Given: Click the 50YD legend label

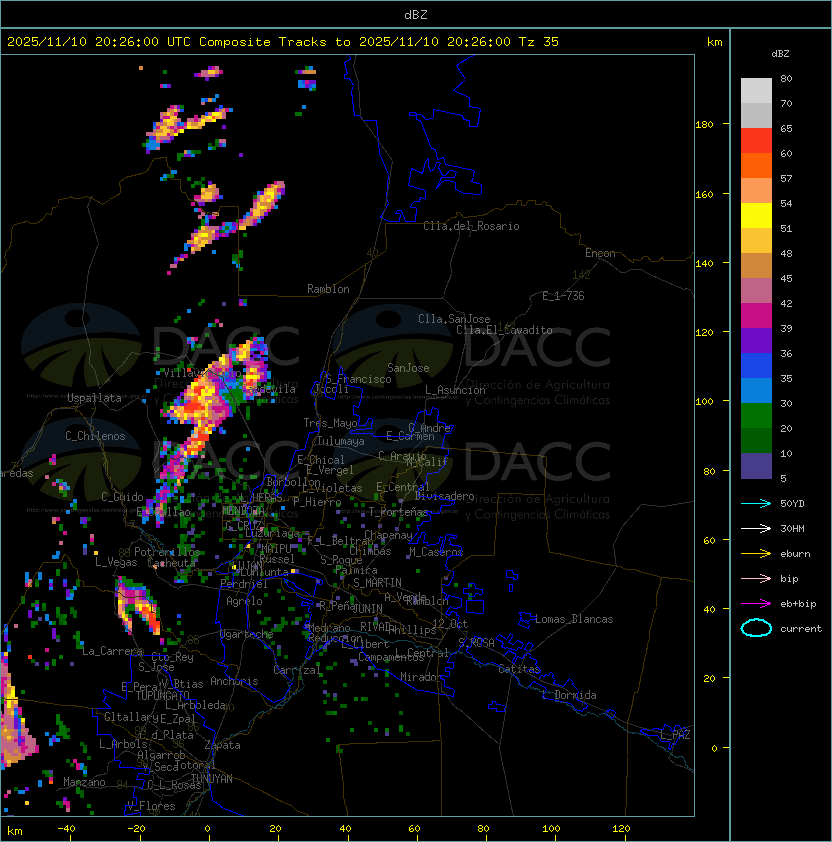Looking at the screenshot, I should point(792,503).
